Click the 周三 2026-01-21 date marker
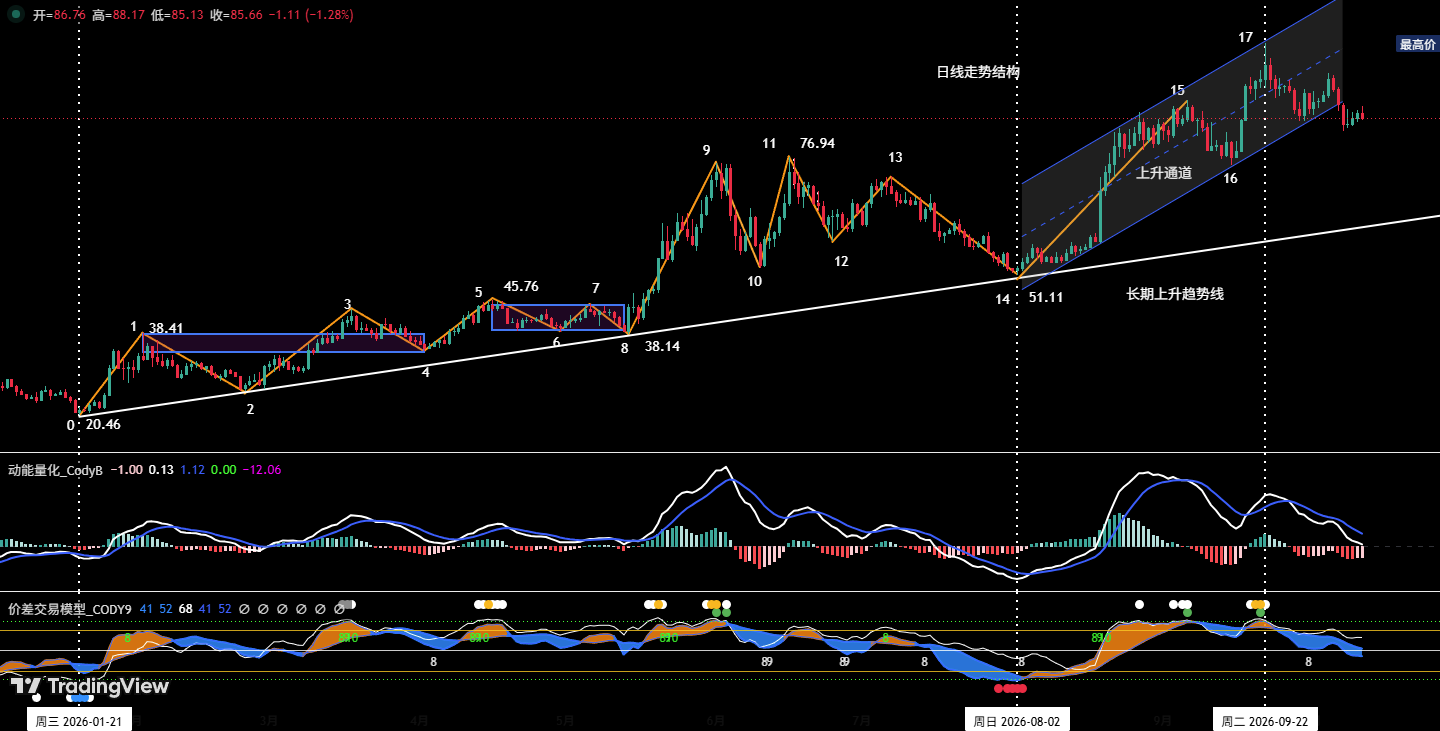The width and height of the screenshot is (1440, 731). [79, 721]
